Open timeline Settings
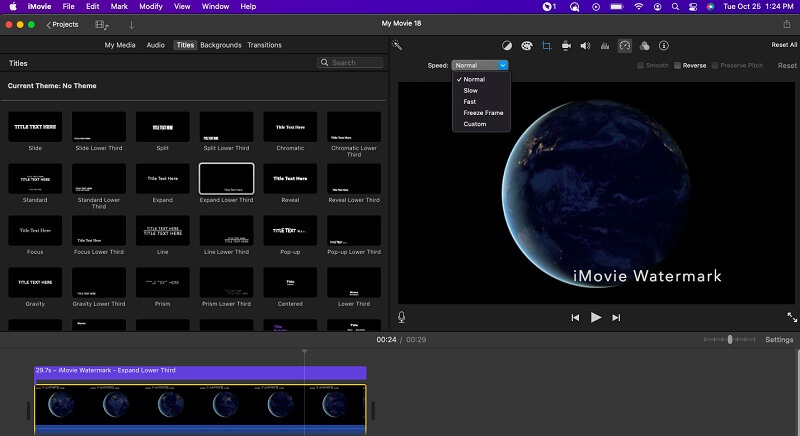 (779, 340)
